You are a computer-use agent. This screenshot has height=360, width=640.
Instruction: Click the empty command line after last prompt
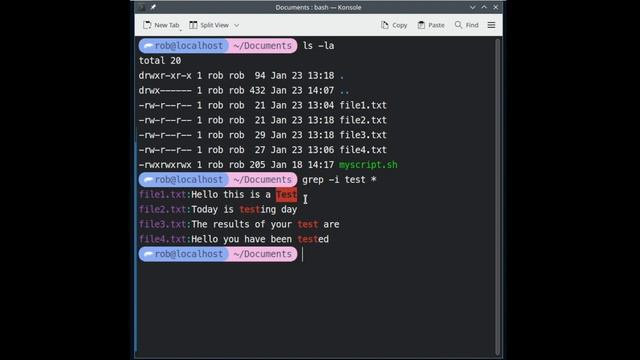click(x=396, y=254)
